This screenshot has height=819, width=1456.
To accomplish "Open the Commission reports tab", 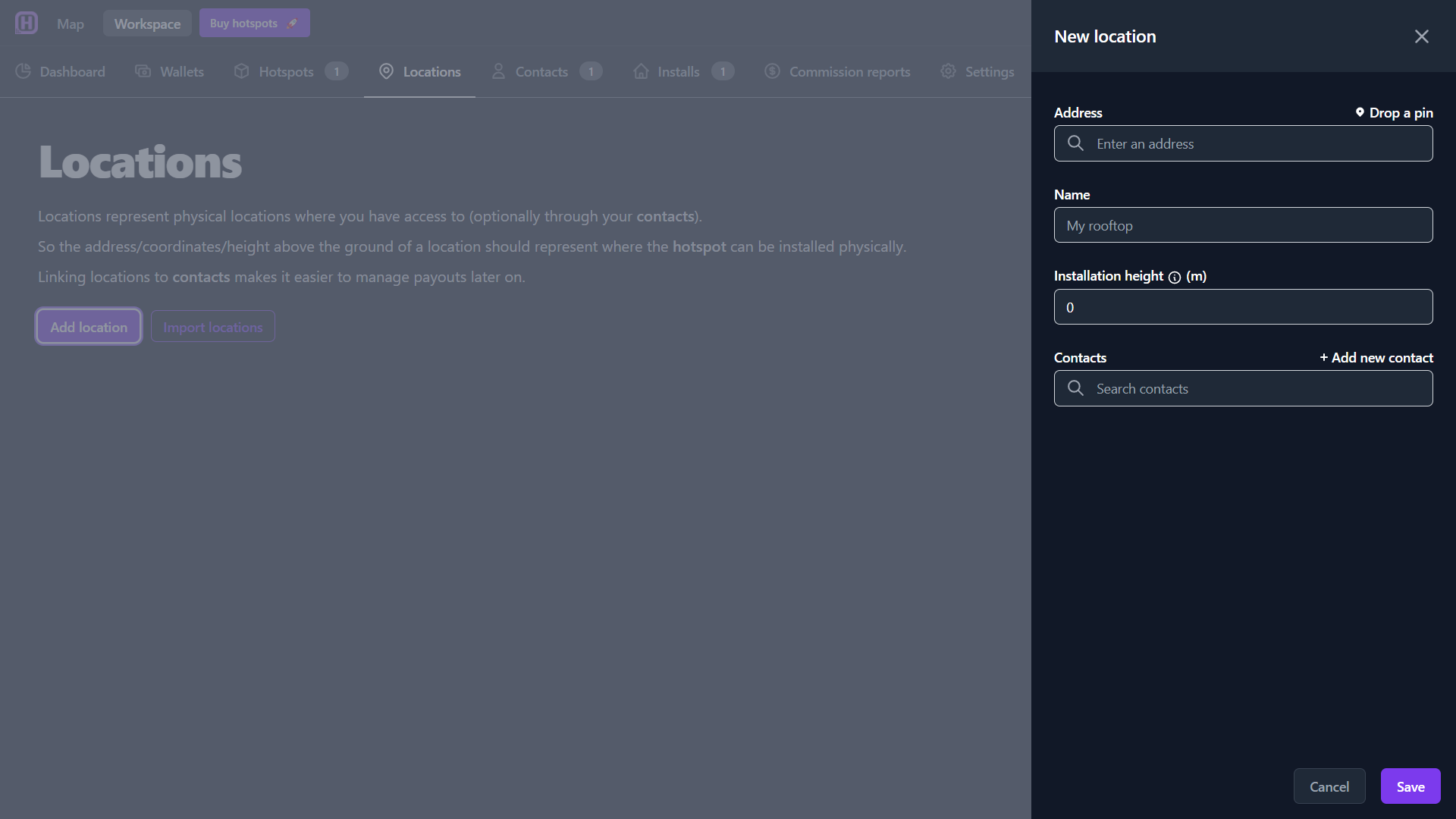I will point(837,71).
